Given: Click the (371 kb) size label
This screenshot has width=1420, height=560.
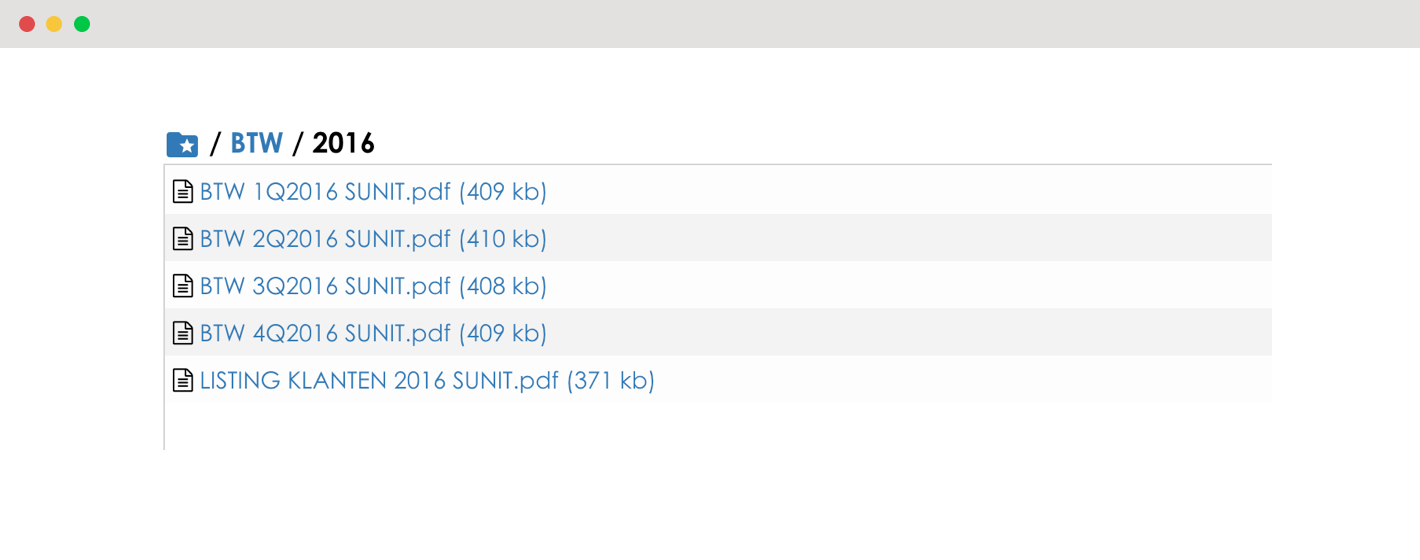Looking at the screenshot, I should (x=611, y=380).
